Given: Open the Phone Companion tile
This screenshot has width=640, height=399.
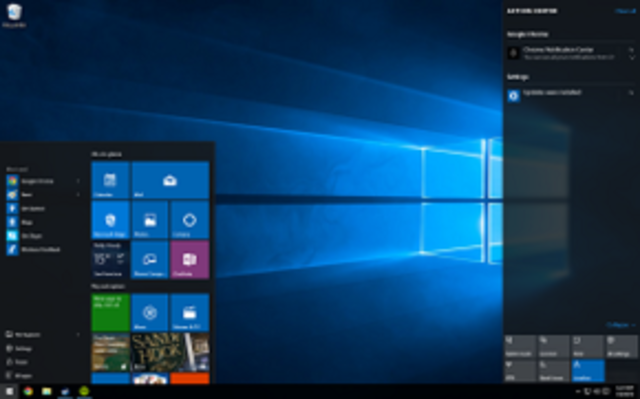Looking at the screenshot, I should click(150, 259).
